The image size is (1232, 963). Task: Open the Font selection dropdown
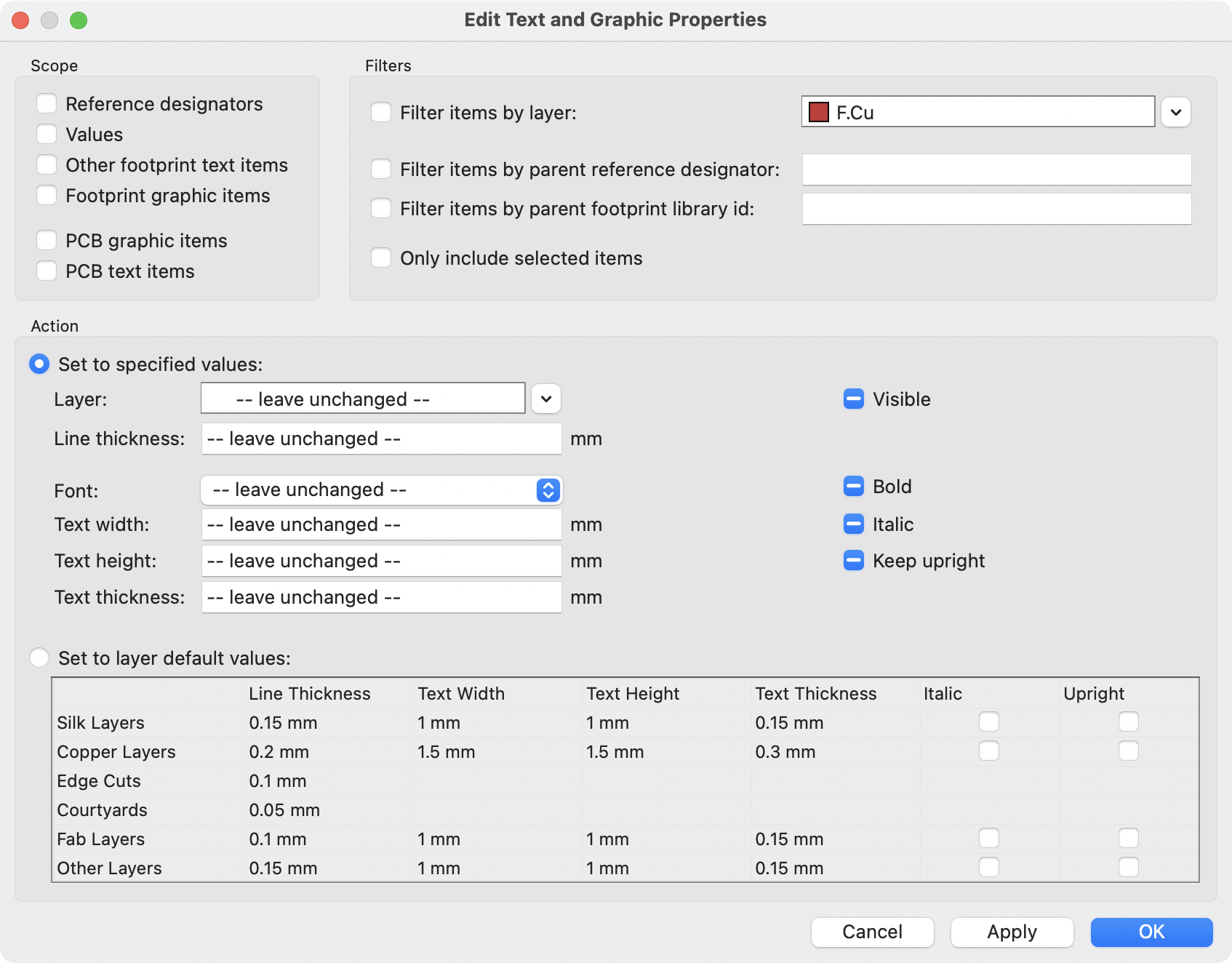[547, 490]
